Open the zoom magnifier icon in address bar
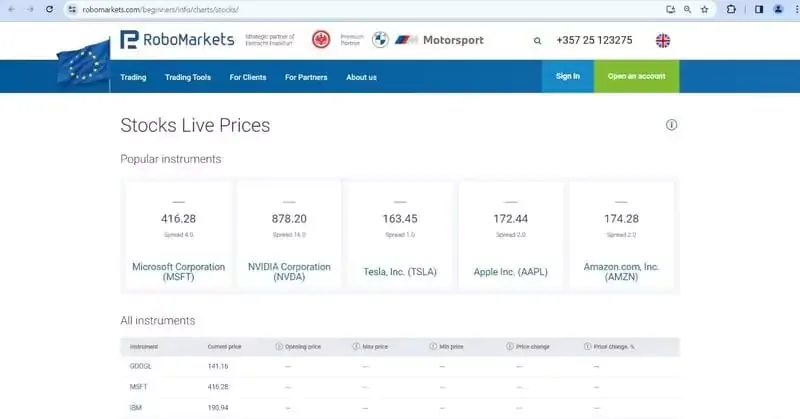Image resolution: width=800 pixels, height=419 pixels. tap(687, 9)
